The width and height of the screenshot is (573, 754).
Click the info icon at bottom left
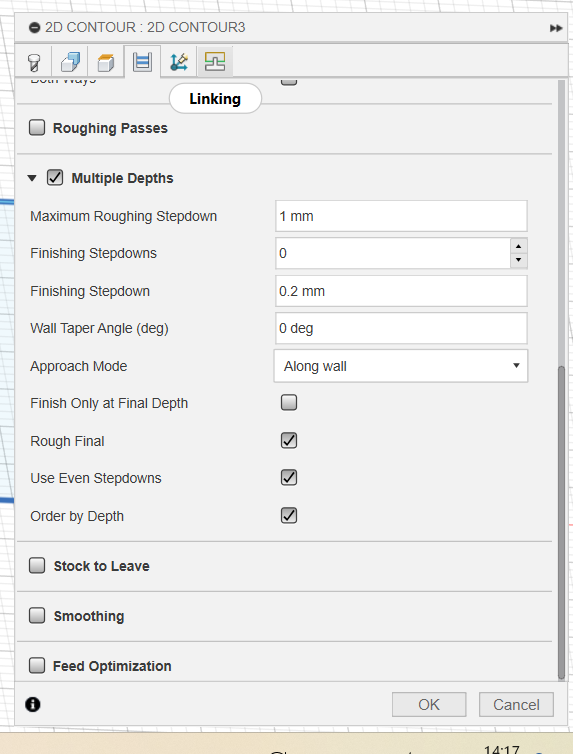[33, 704]
